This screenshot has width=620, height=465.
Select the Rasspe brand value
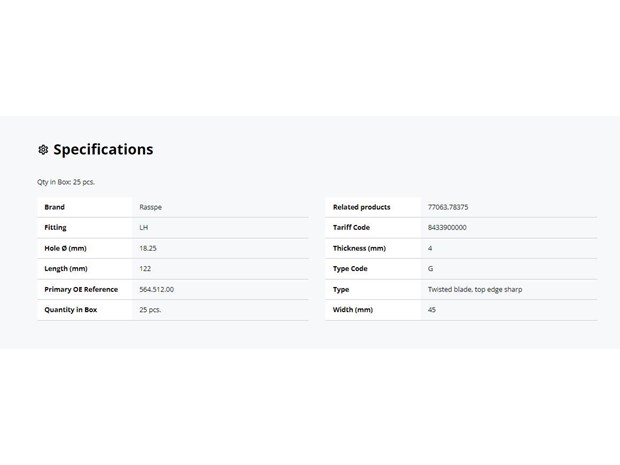pyautogui.click(x=150, y=207)
